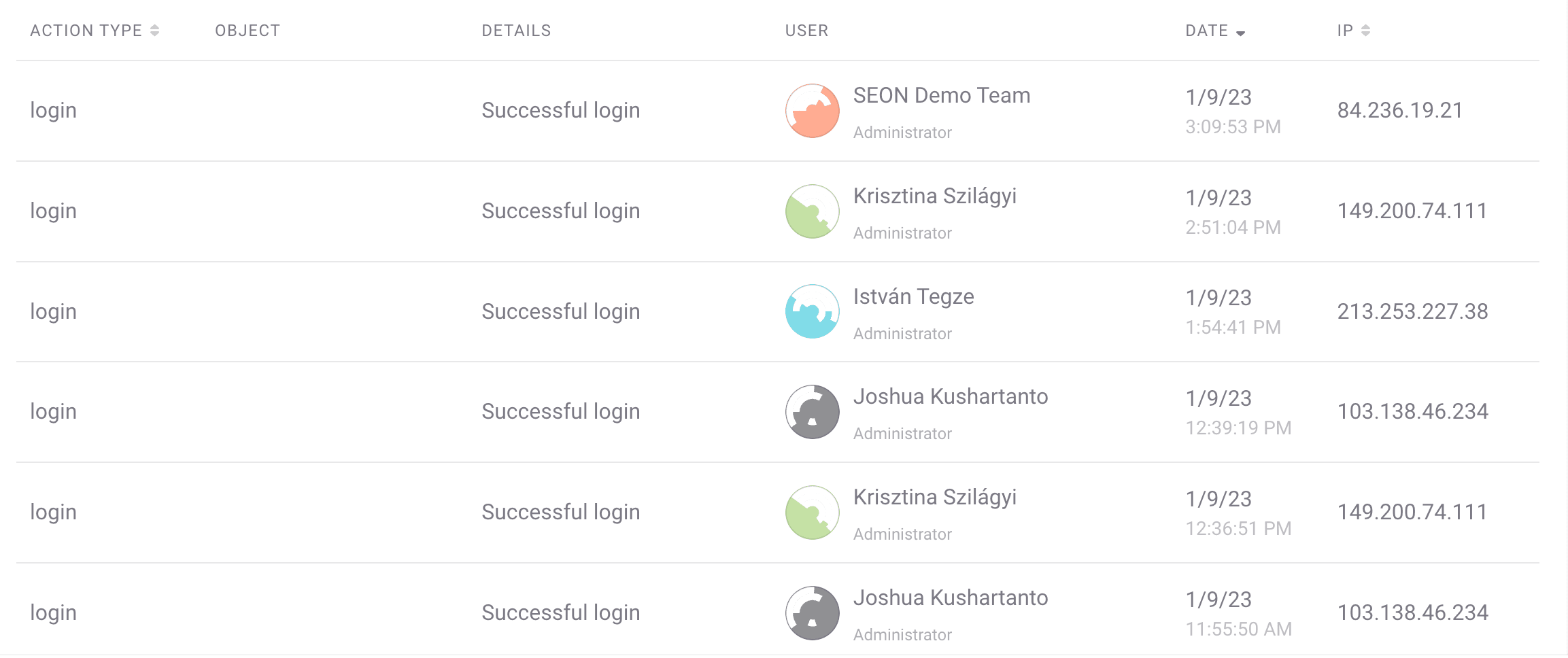The width and height of the screenshot is (1568, 658).
Task: Click the Successful login text at 11:55:50 AM
Action: [561, 613]
